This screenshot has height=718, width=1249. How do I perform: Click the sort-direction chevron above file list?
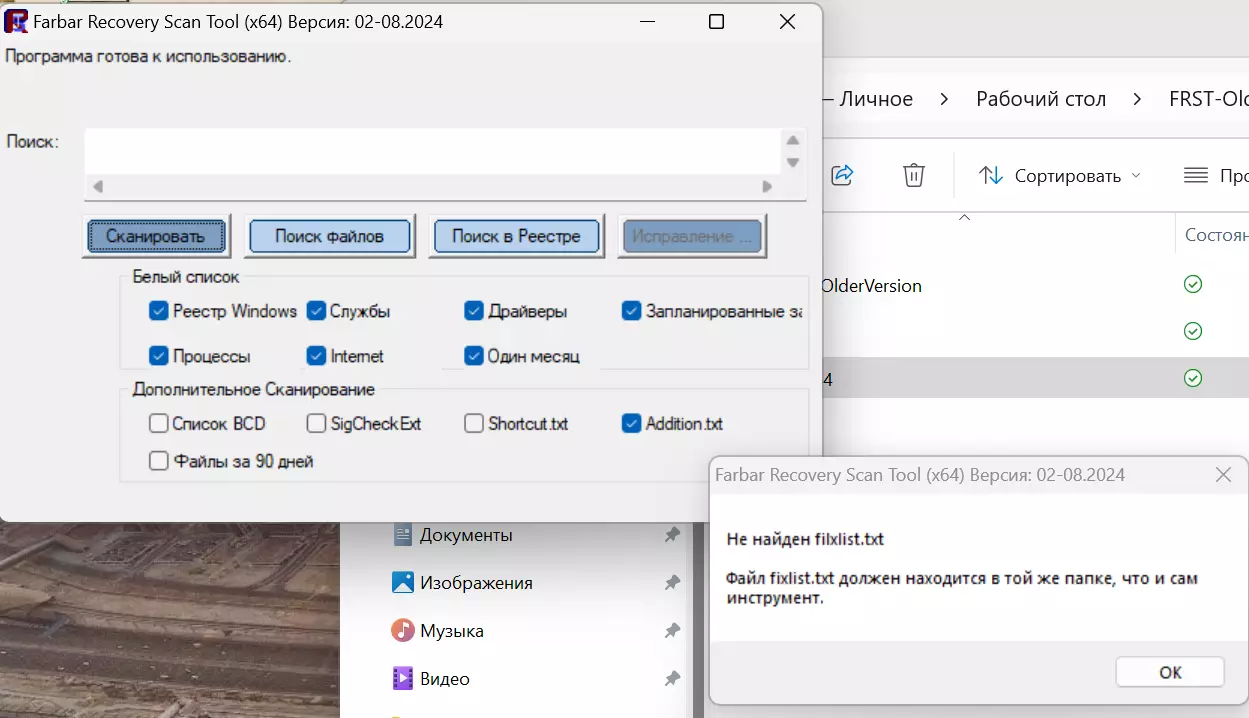pos(964,217)
